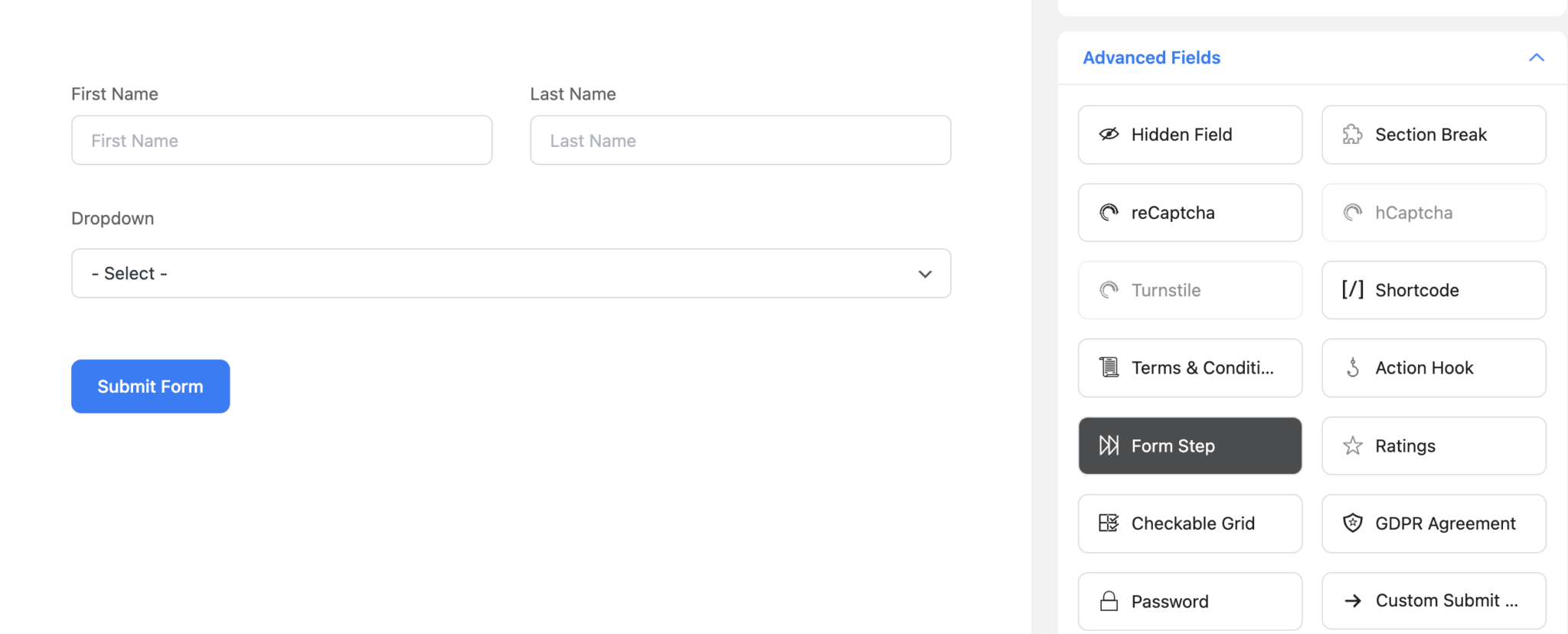Open the Dropdown select menu

511,273
